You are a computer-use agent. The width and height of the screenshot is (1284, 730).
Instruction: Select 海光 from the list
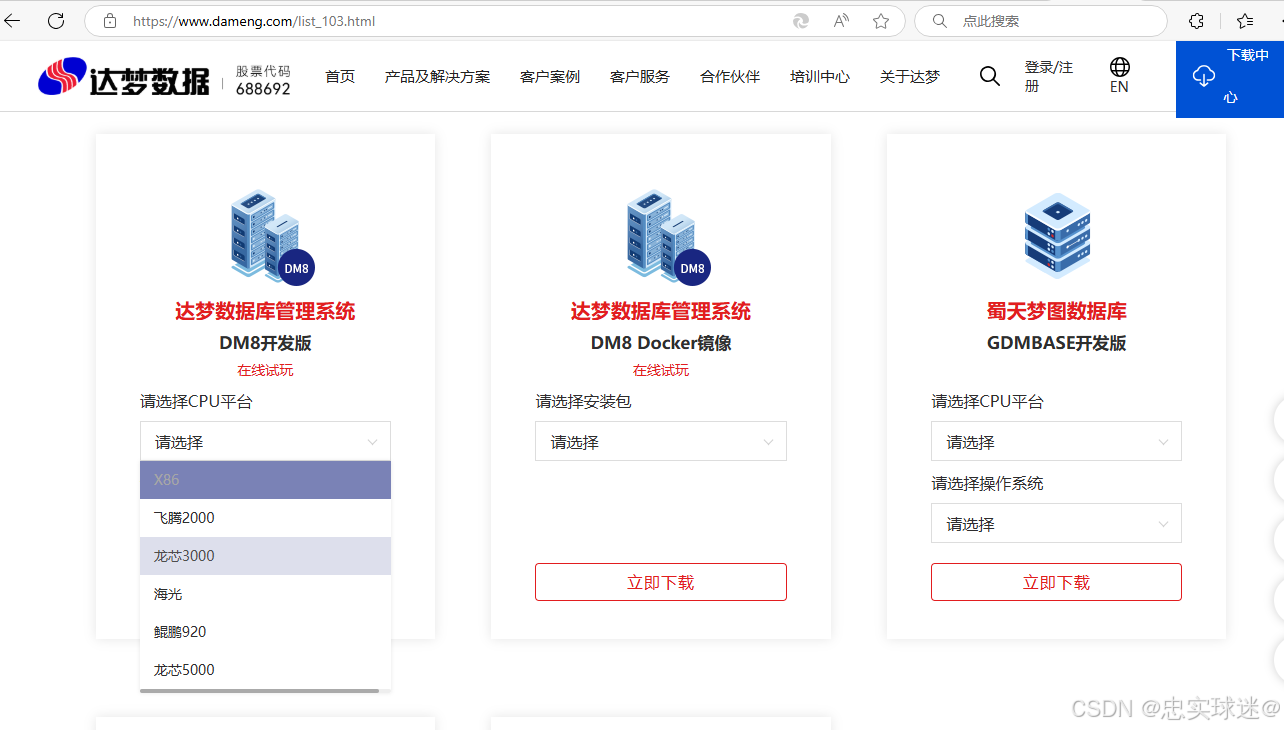[x=265, y=594]
